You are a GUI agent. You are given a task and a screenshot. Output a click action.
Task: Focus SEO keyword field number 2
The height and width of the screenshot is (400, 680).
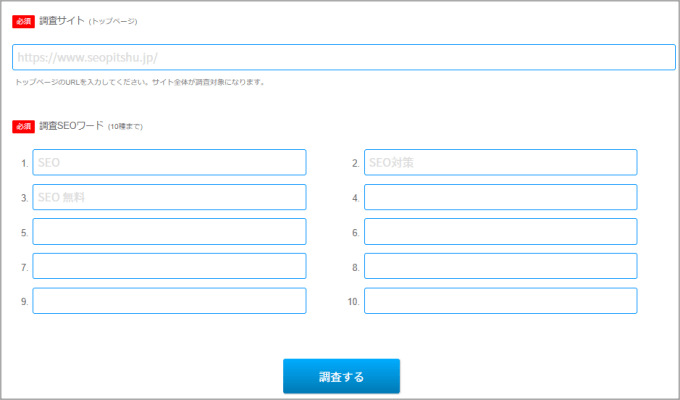click(x=500, y=162)
